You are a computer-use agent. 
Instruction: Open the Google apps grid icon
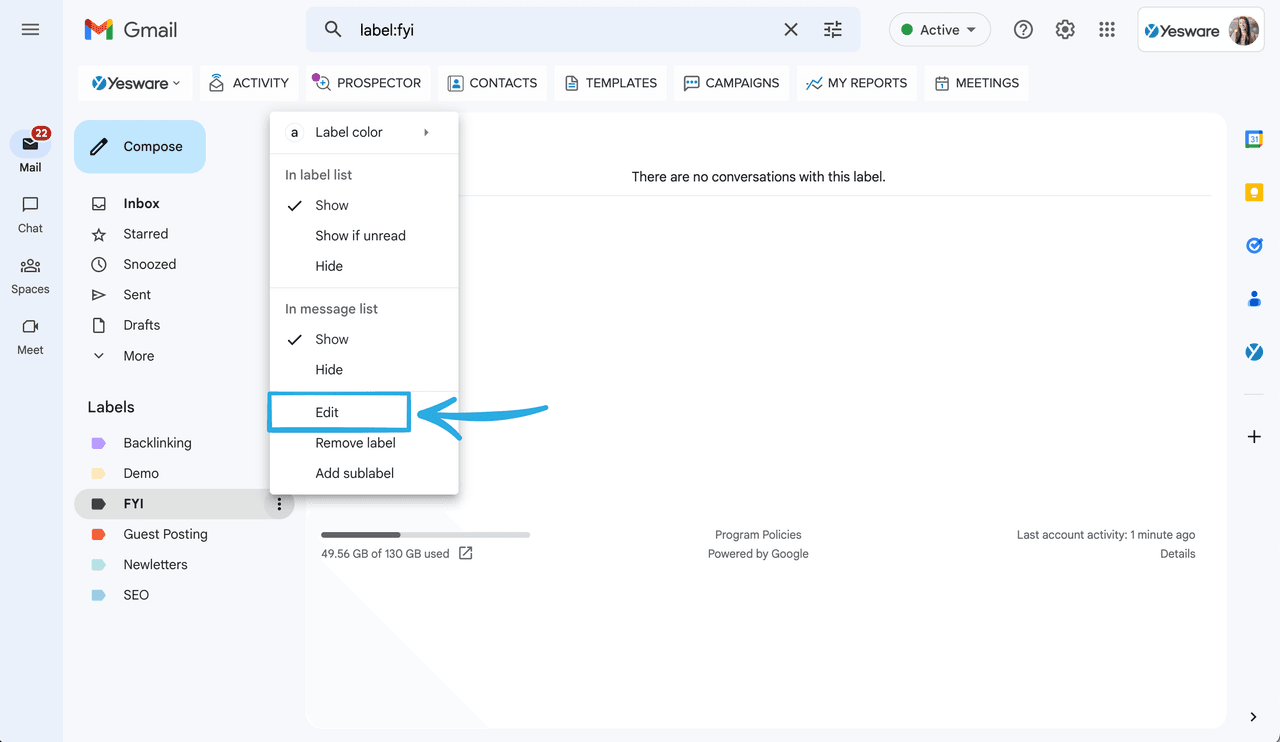1106,30
